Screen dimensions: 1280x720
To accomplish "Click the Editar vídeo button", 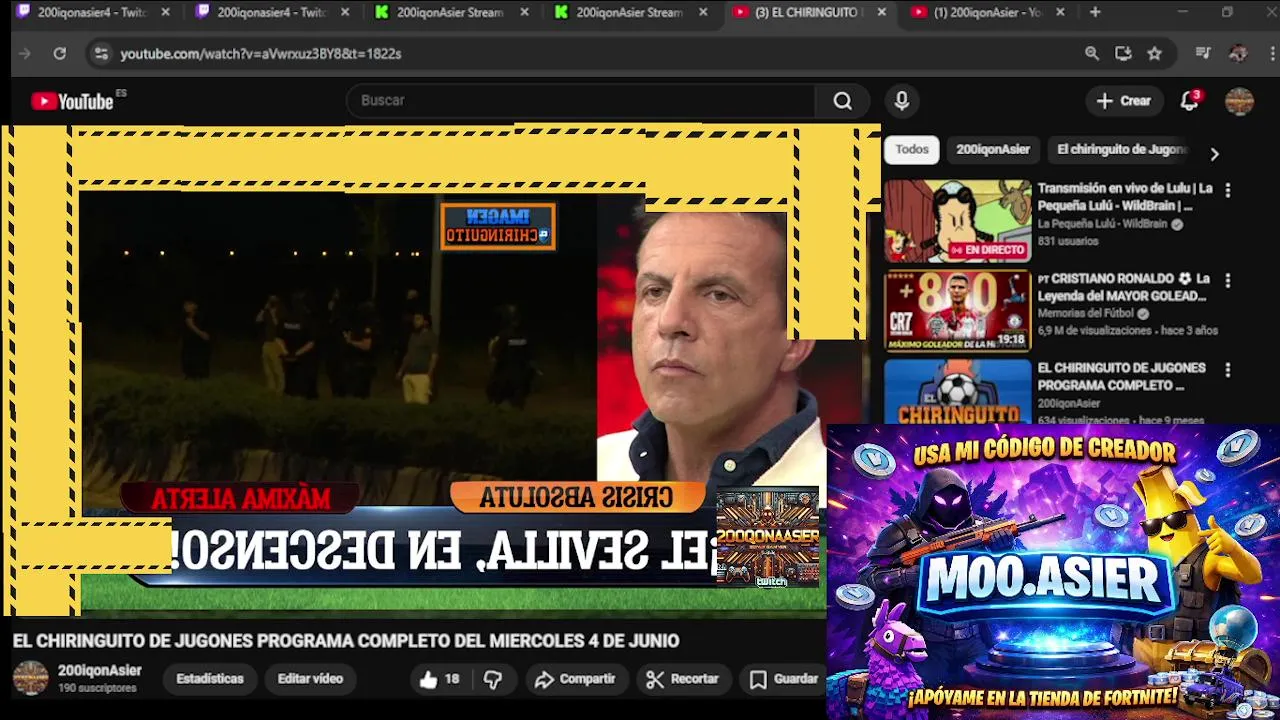I will point(310,679).
